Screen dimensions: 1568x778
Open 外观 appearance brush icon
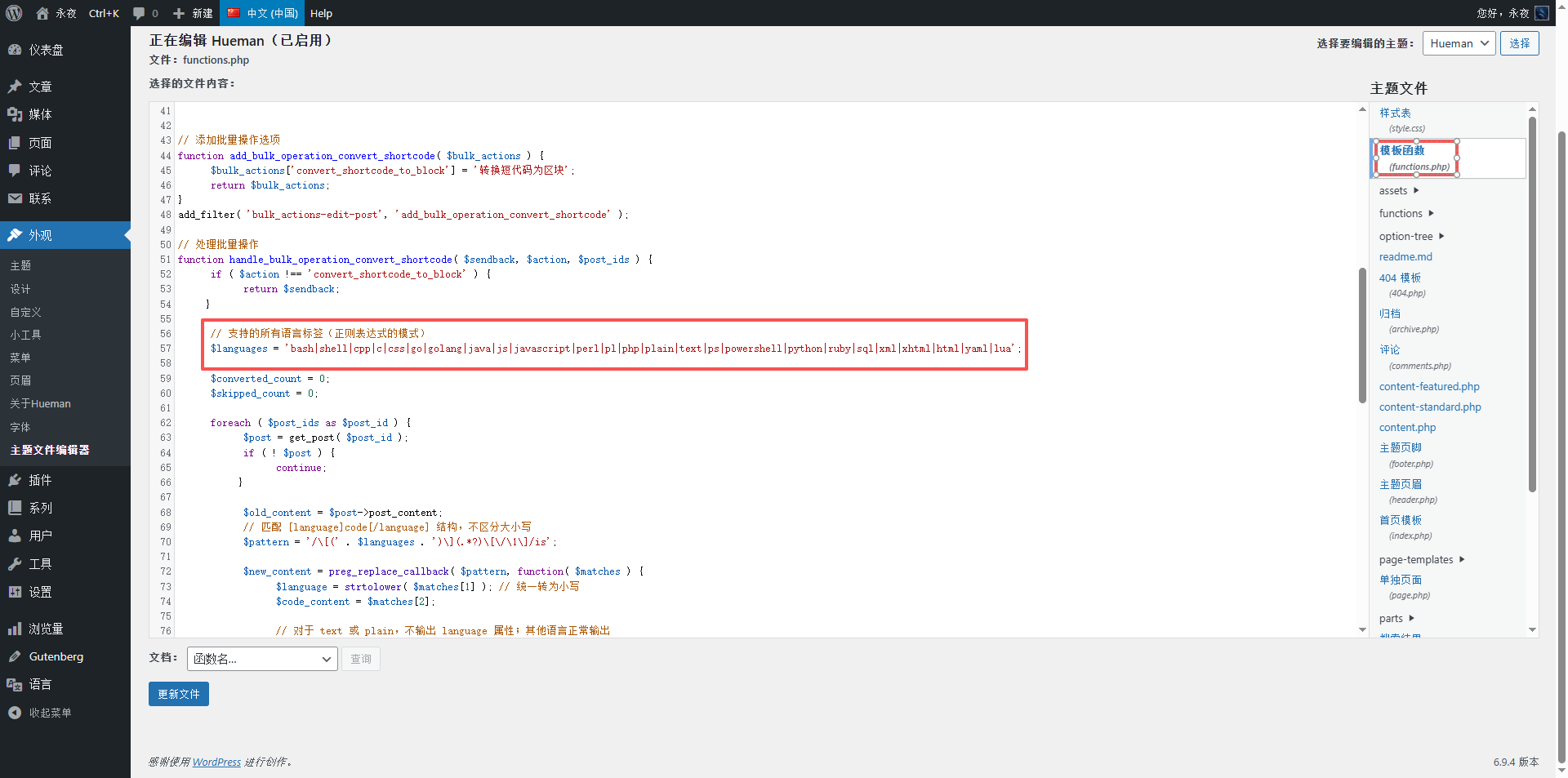[x=15, y=235]
